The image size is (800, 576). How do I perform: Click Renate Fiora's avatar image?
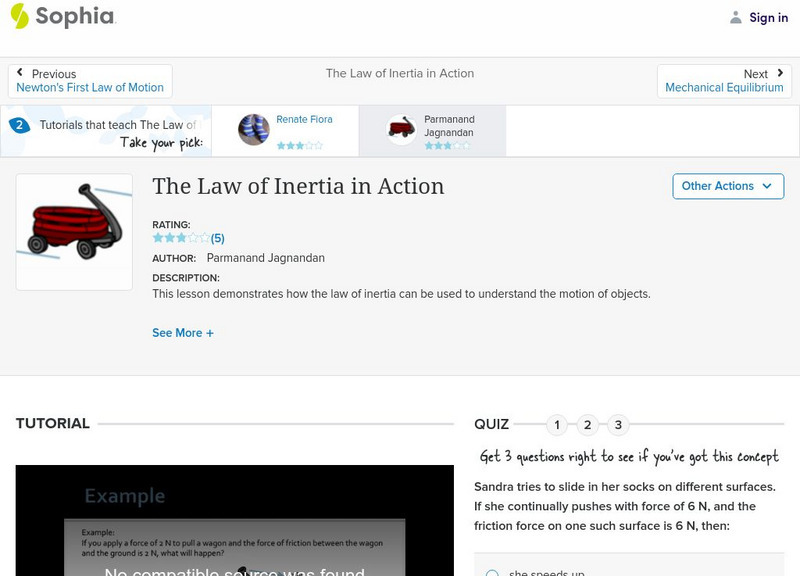[253, 130]
